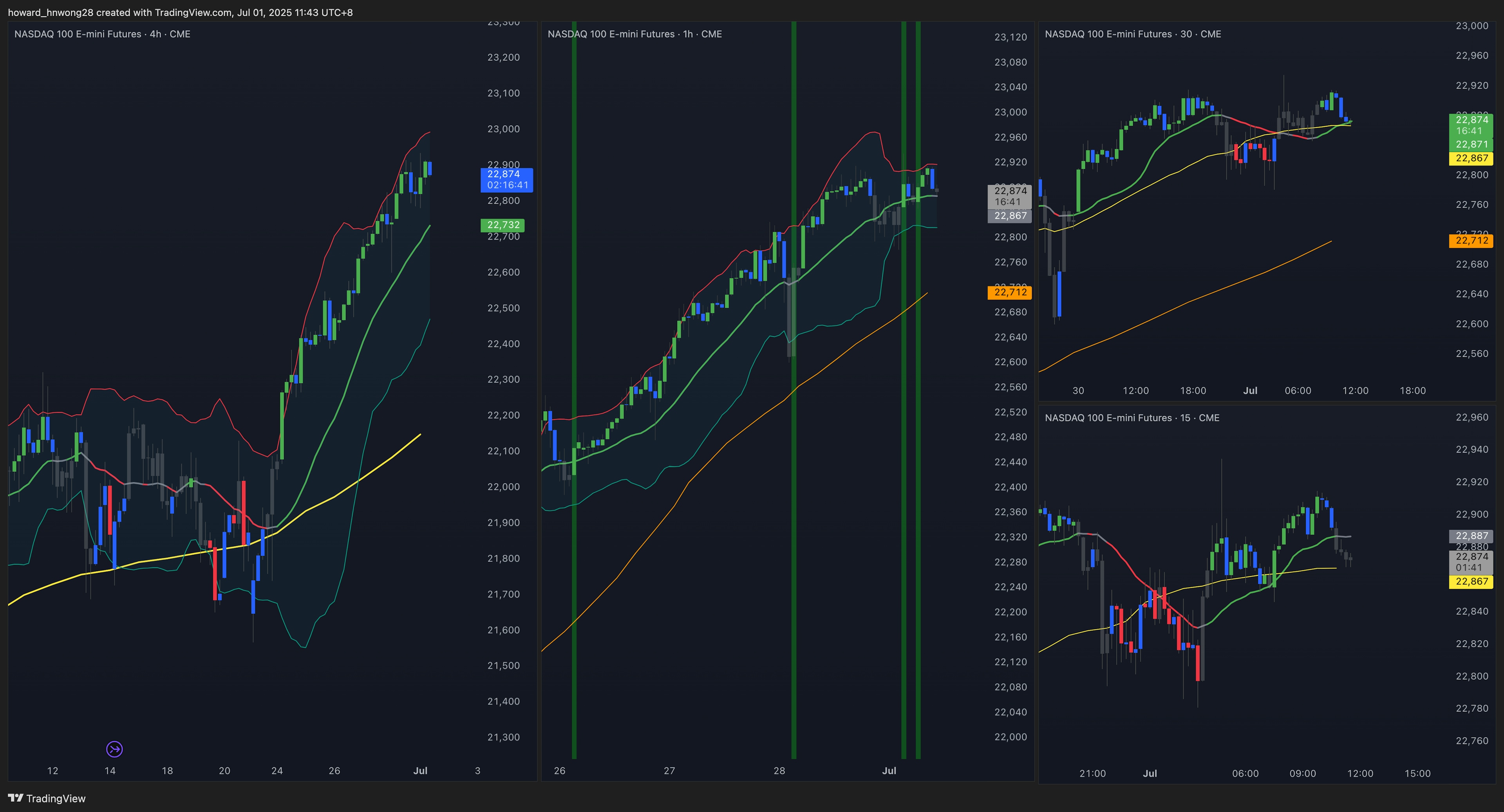Click the orange 22,712 label on the 30-minute chart
This screenshot has width=1504, height=812.
point(1471,240)
